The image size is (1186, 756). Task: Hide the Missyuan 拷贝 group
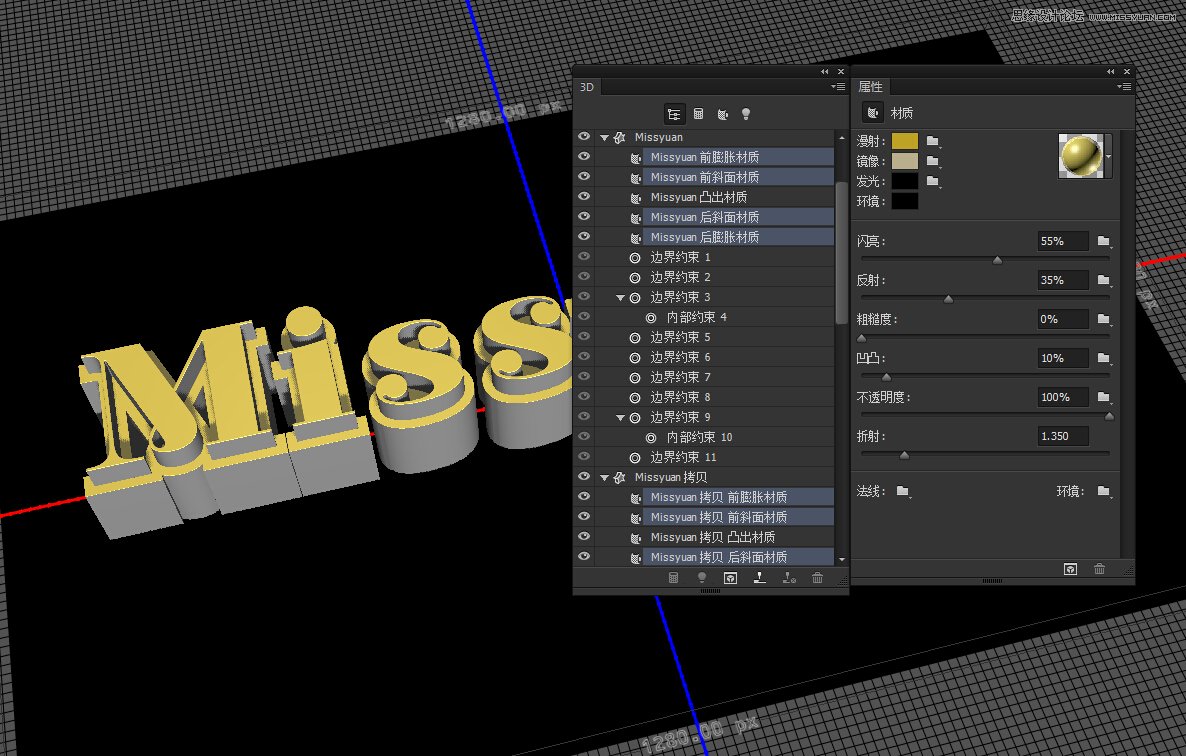[x=584, y=477]
